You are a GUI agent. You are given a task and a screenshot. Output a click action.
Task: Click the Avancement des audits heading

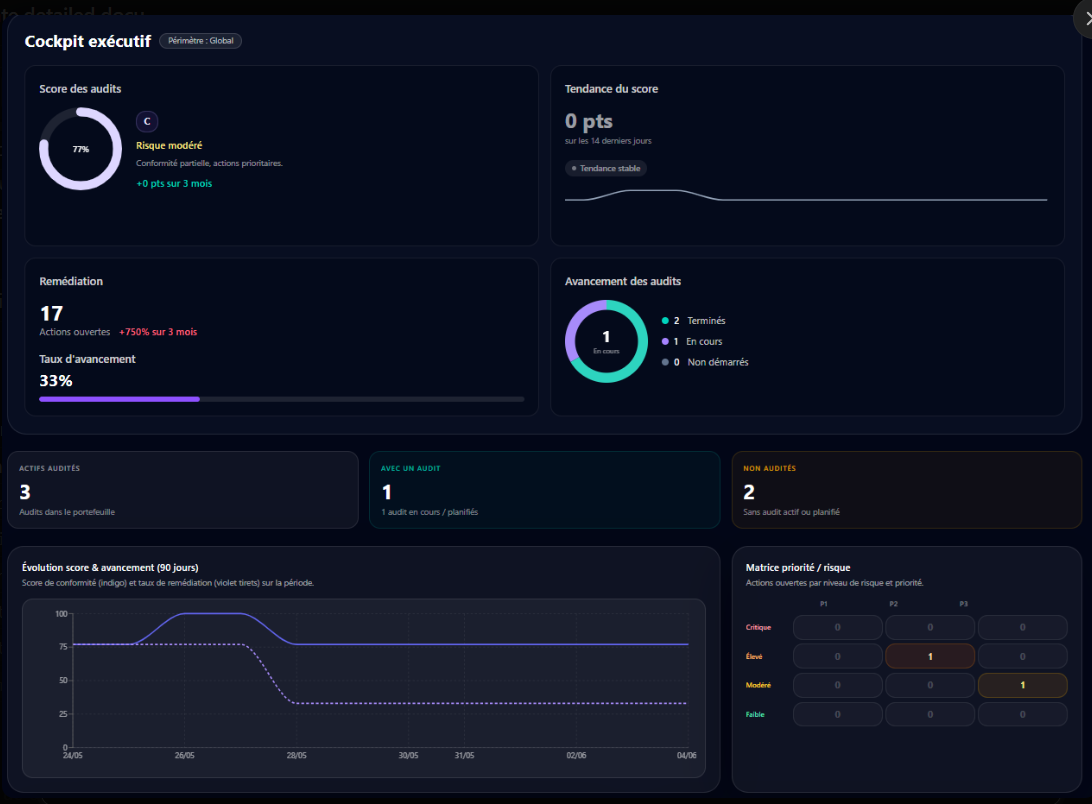(623, 281)
